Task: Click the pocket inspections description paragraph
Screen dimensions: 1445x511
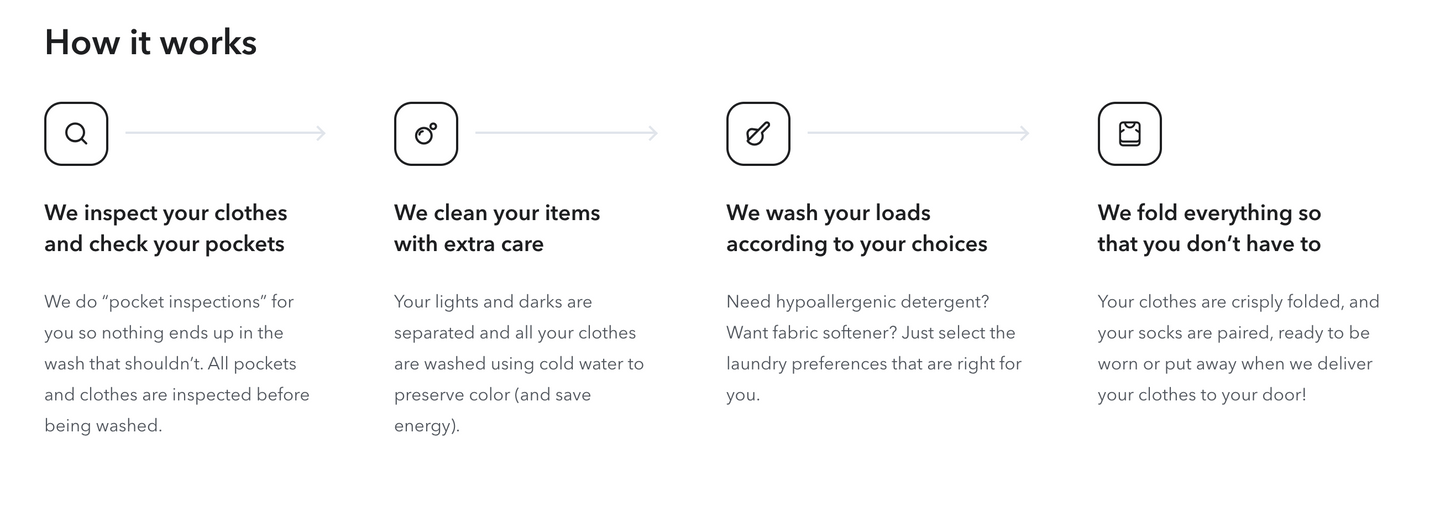Action: [x=177, y=363]
